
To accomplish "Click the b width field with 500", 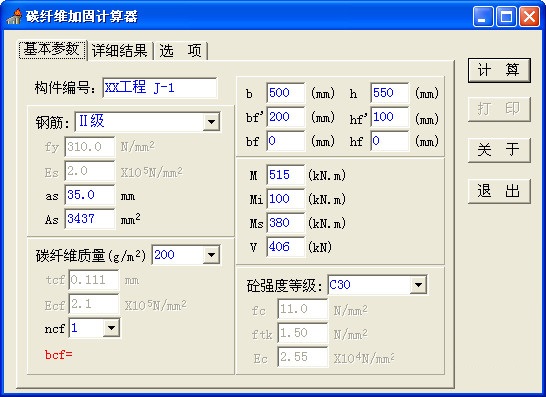I will tap(286, 93).
